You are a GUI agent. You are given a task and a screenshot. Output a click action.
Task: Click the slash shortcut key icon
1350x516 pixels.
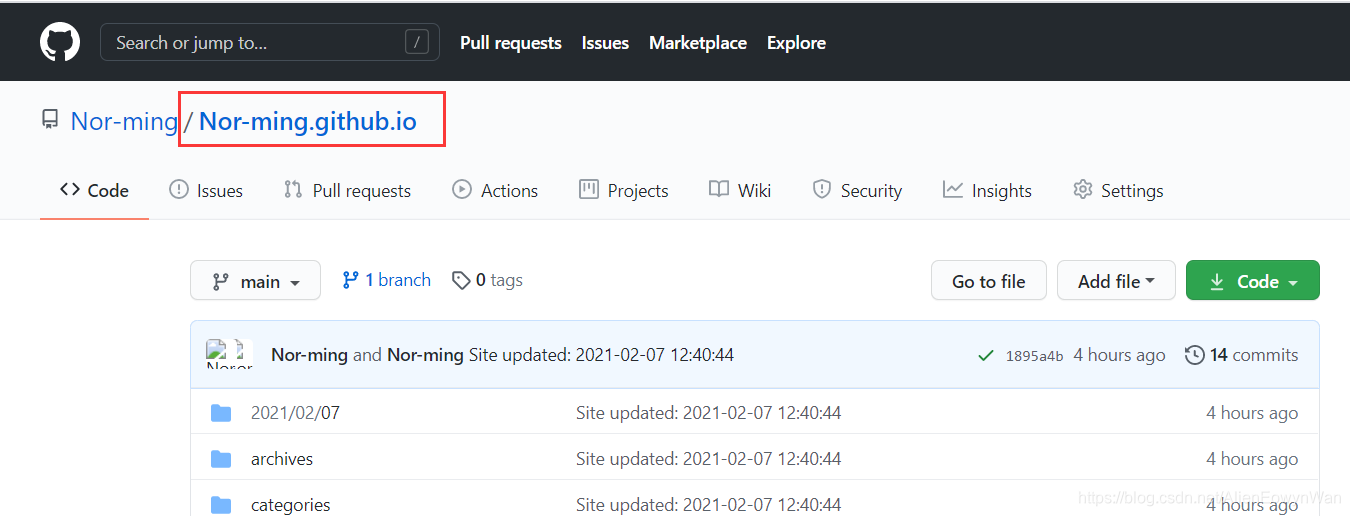417,42
